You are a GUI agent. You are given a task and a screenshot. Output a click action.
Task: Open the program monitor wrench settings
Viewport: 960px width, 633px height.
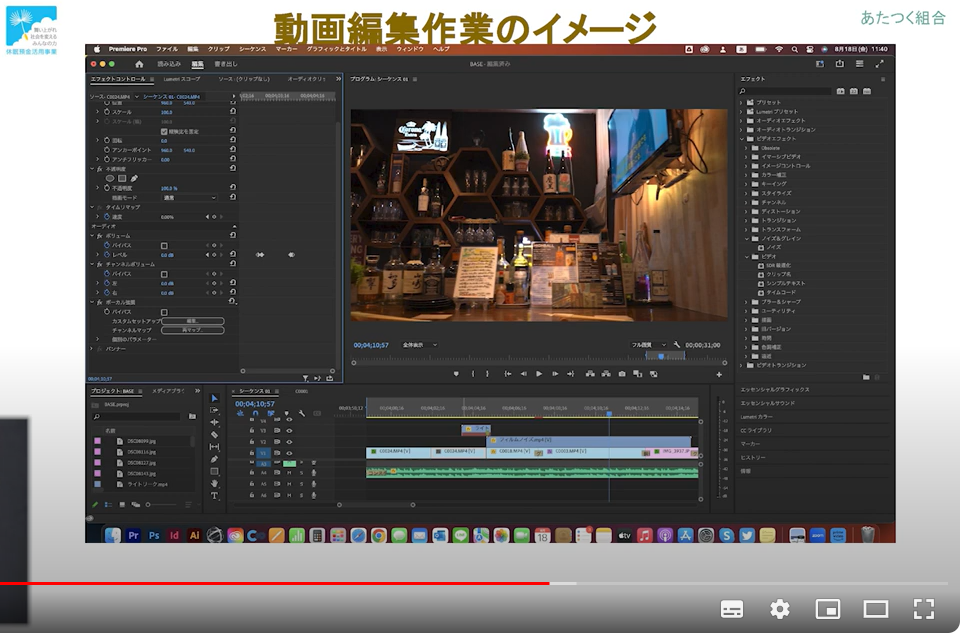677,345
